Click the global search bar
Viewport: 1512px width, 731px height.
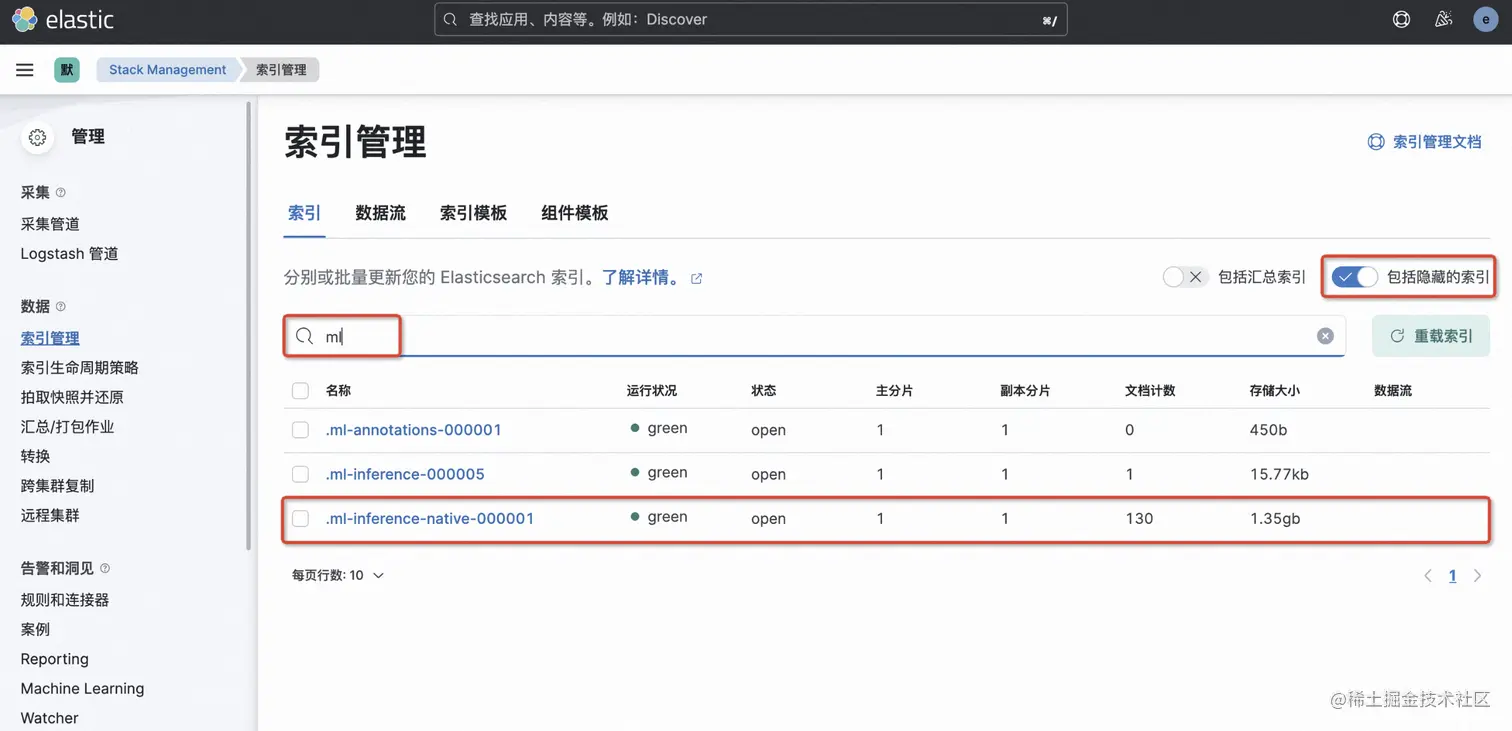(751, 19)
